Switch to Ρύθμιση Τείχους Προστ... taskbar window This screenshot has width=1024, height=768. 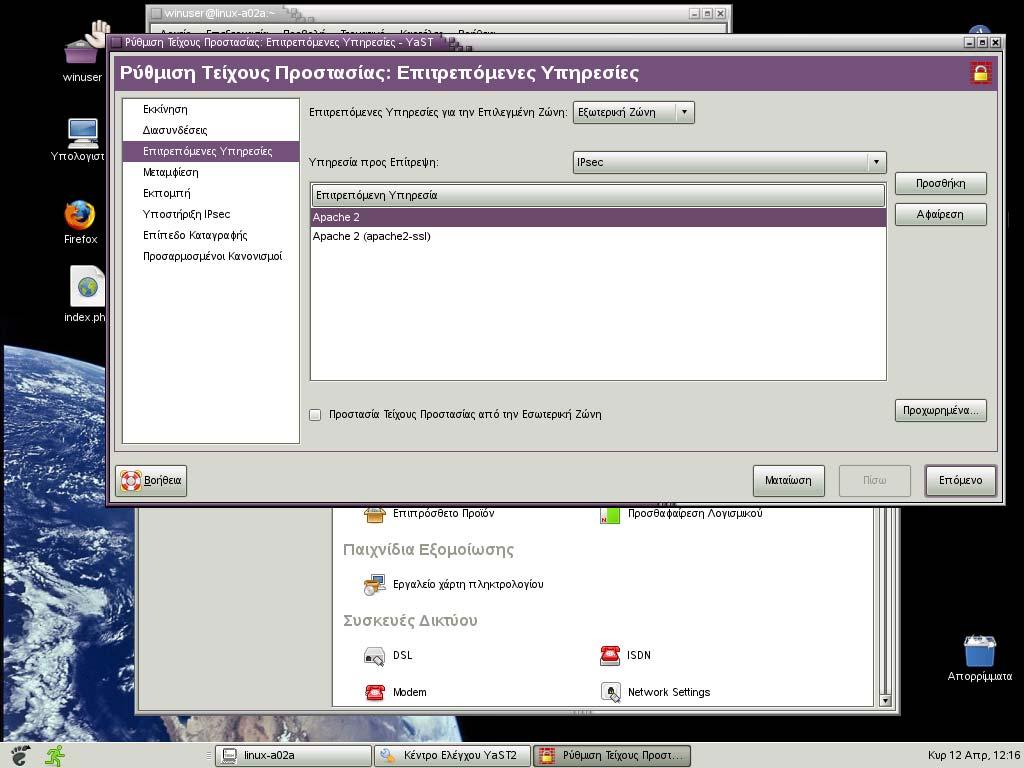(x=612, y=756)
